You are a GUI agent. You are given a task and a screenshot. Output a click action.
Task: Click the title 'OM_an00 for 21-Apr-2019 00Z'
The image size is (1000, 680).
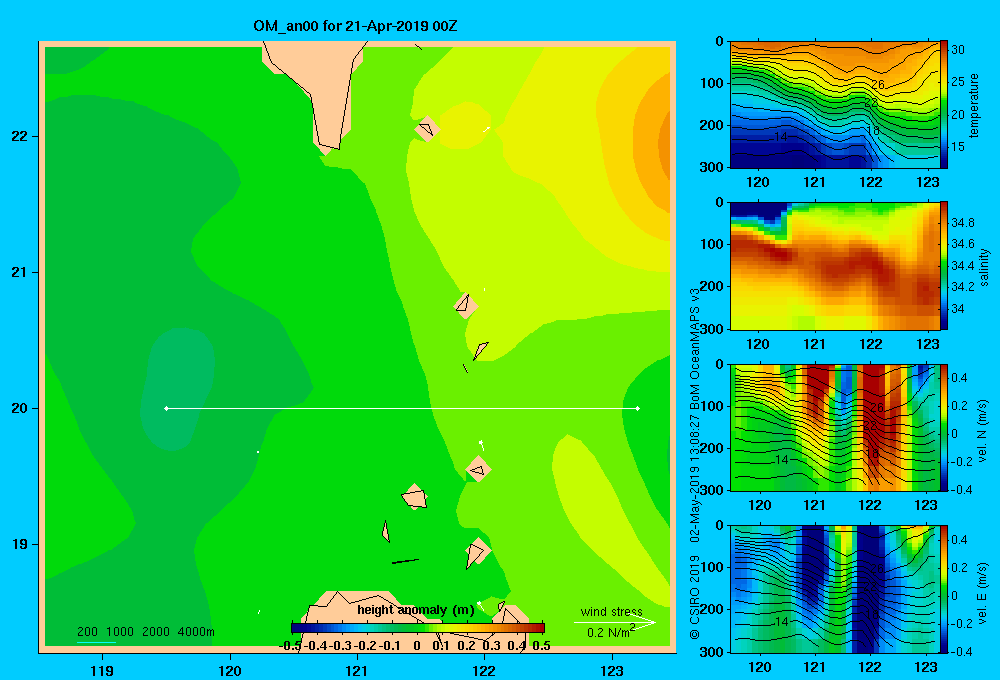[355, 26]
